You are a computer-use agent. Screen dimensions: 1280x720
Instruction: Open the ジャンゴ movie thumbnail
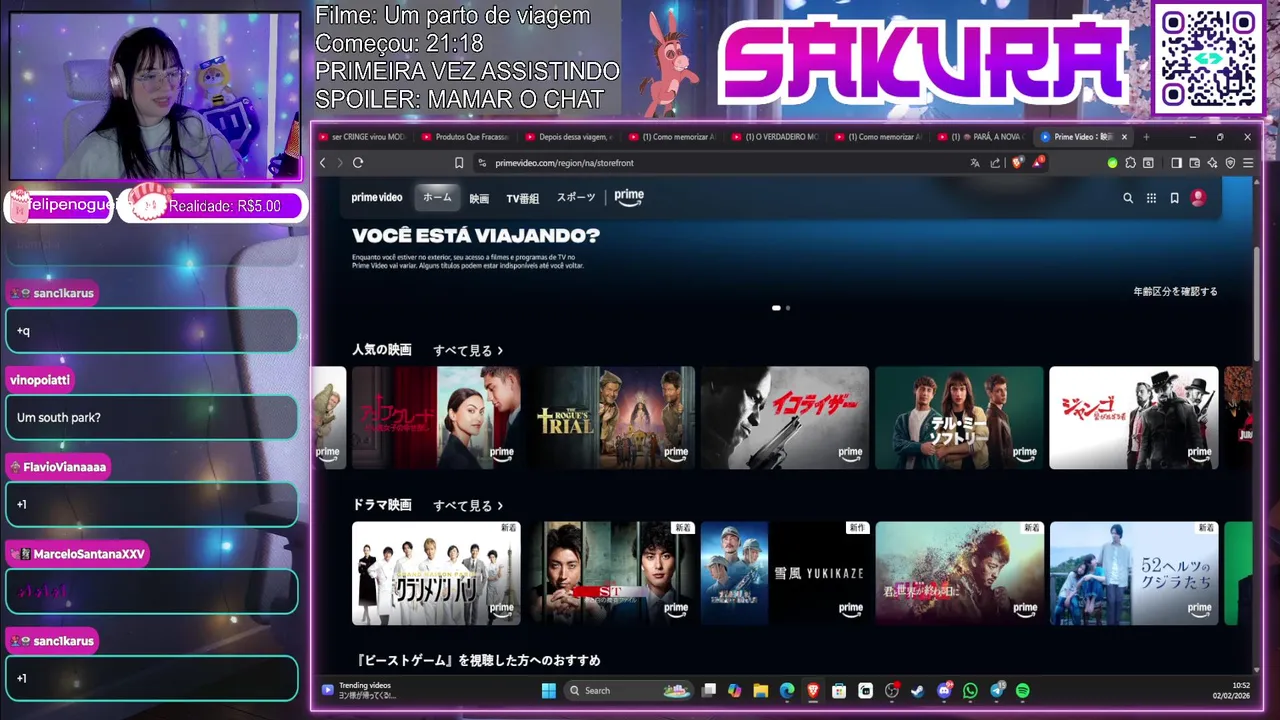tap(1134, 417)
